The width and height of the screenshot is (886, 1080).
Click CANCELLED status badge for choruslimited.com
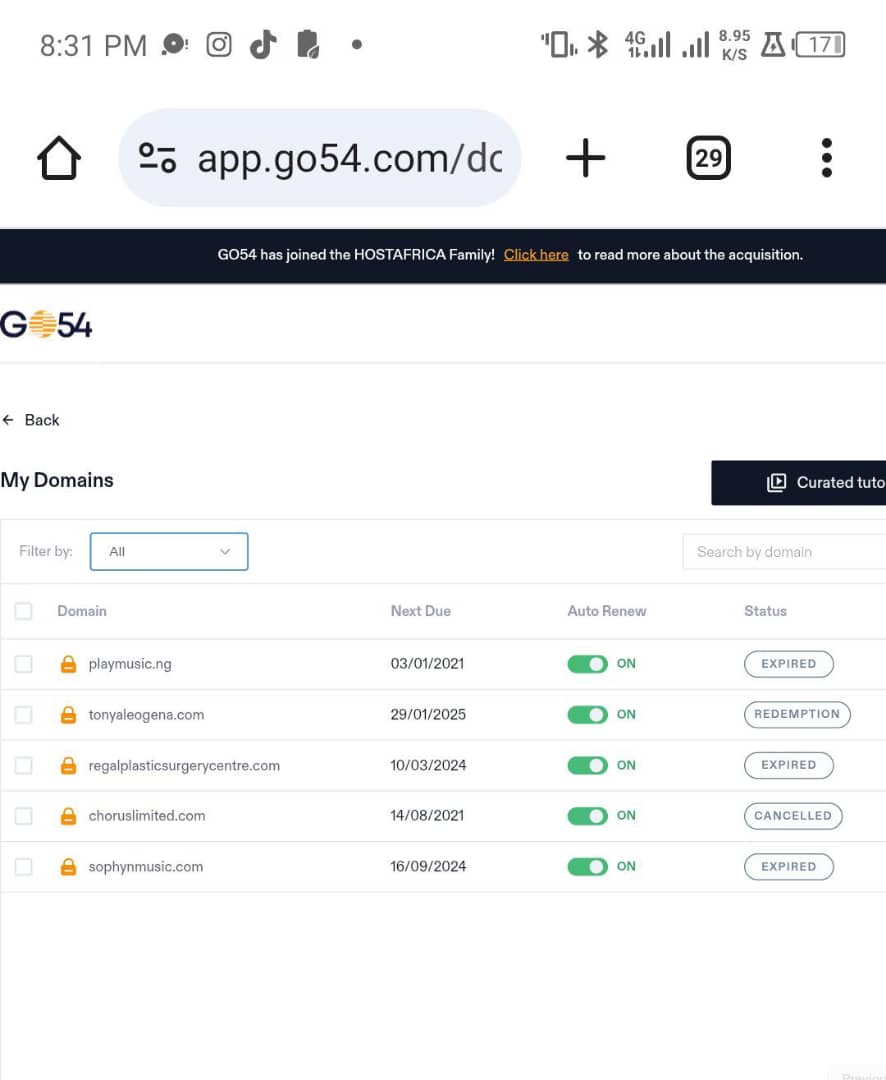(793, 816)
